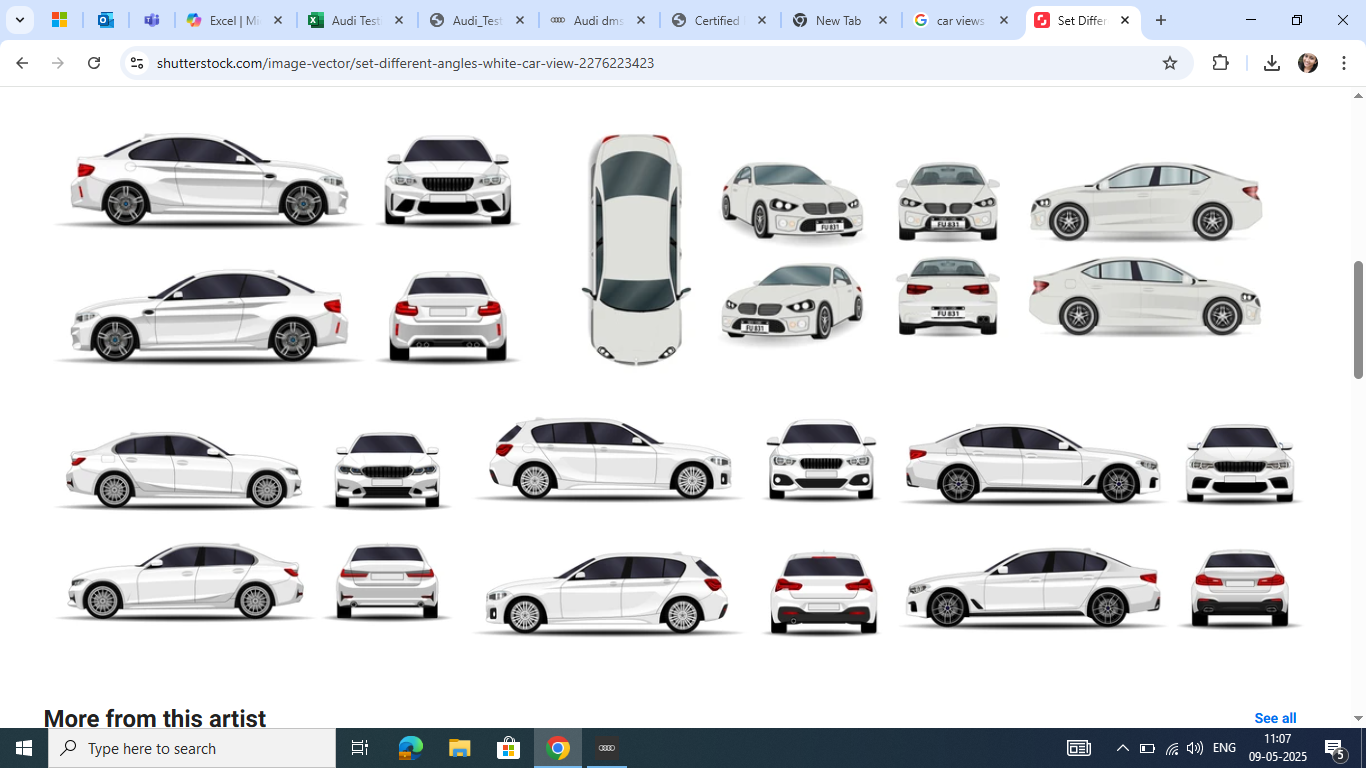Click the top-view white car image
Image resolution: width=1366 pixels, height=768 pixels.
(635, 249)
